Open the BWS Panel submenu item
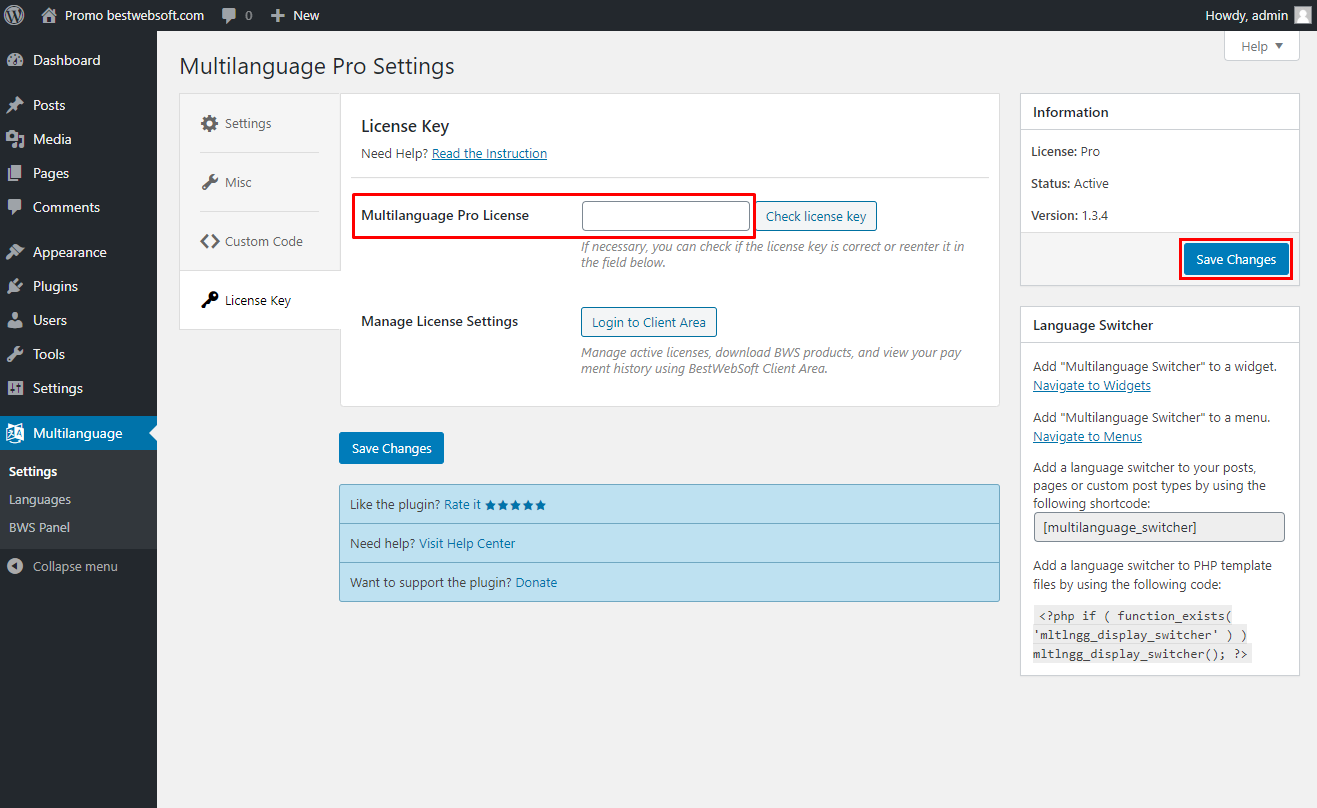The width and height of the screenshot is (1317, 808). (39, 527)
